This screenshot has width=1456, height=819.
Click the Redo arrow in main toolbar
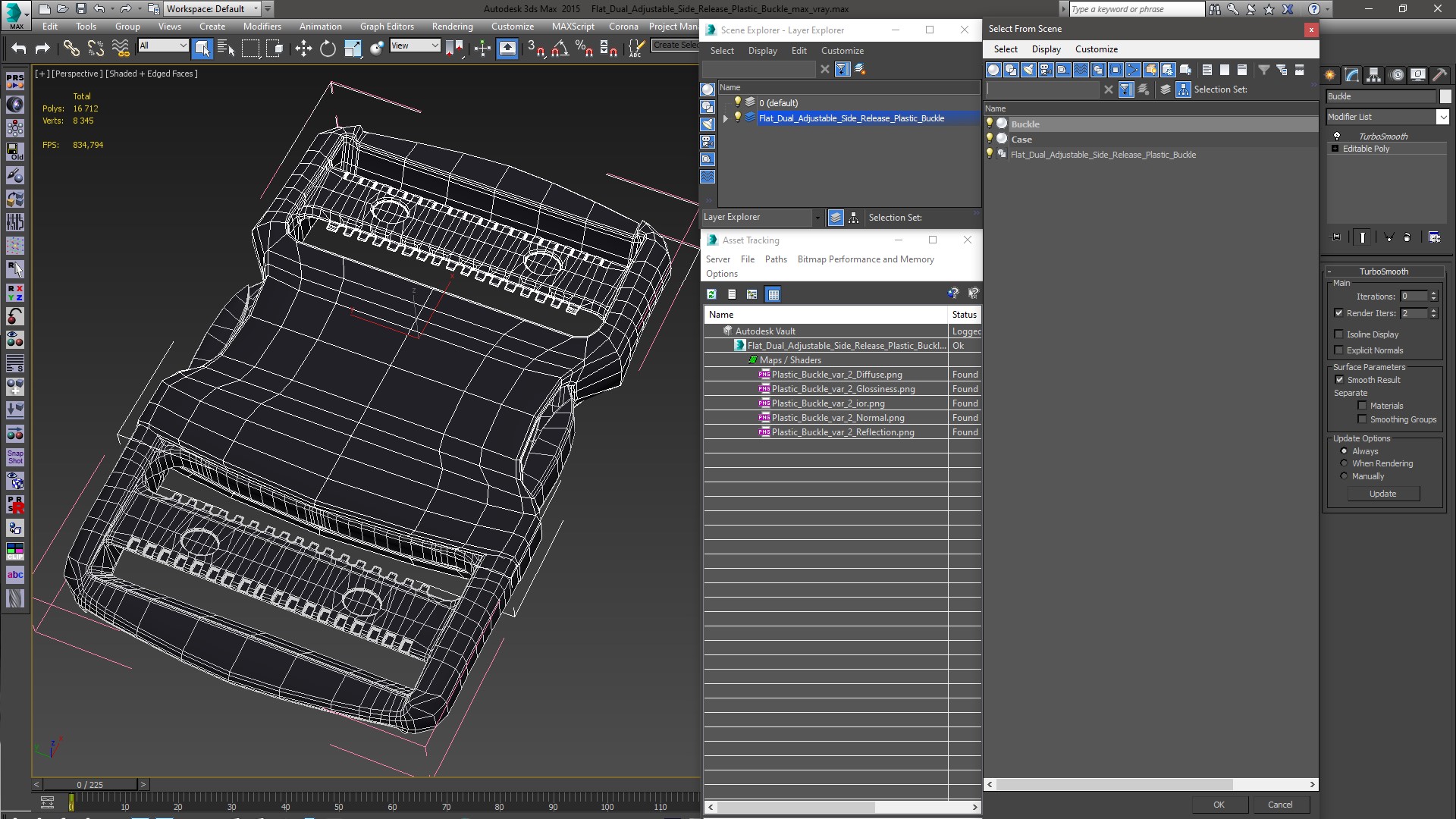click(43, 48)
